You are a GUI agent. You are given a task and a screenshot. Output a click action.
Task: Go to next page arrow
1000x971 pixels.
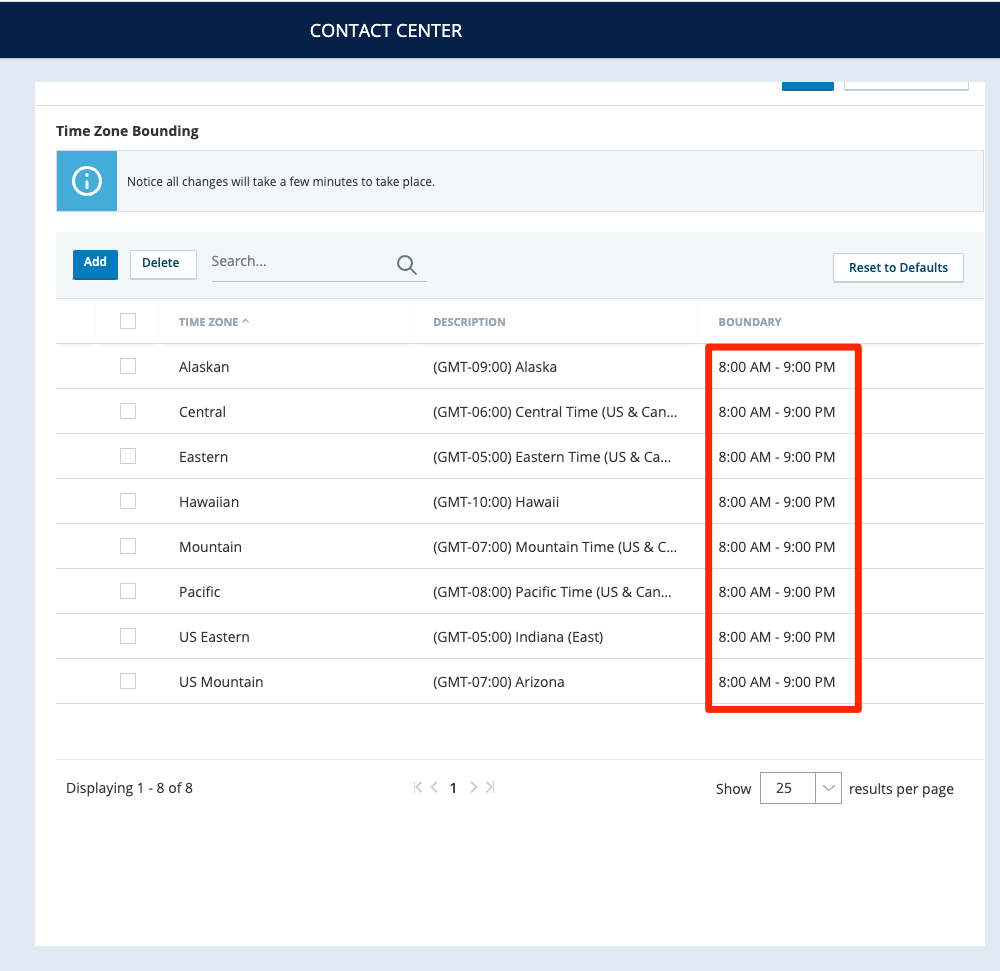(473, 788)
